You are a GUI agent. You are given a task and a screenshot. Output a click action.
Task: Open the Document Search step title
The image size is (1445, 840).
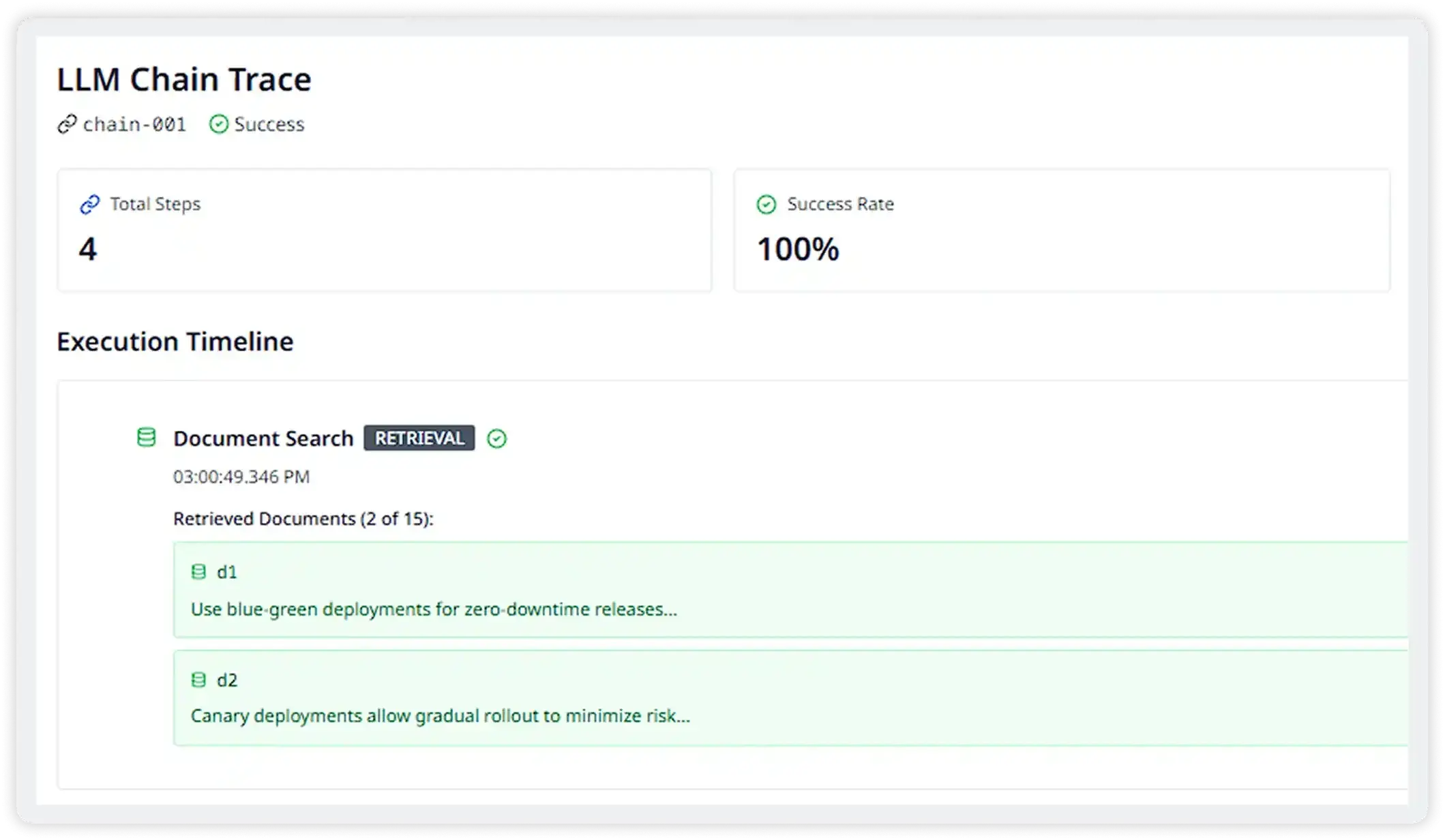coord(263,438)
